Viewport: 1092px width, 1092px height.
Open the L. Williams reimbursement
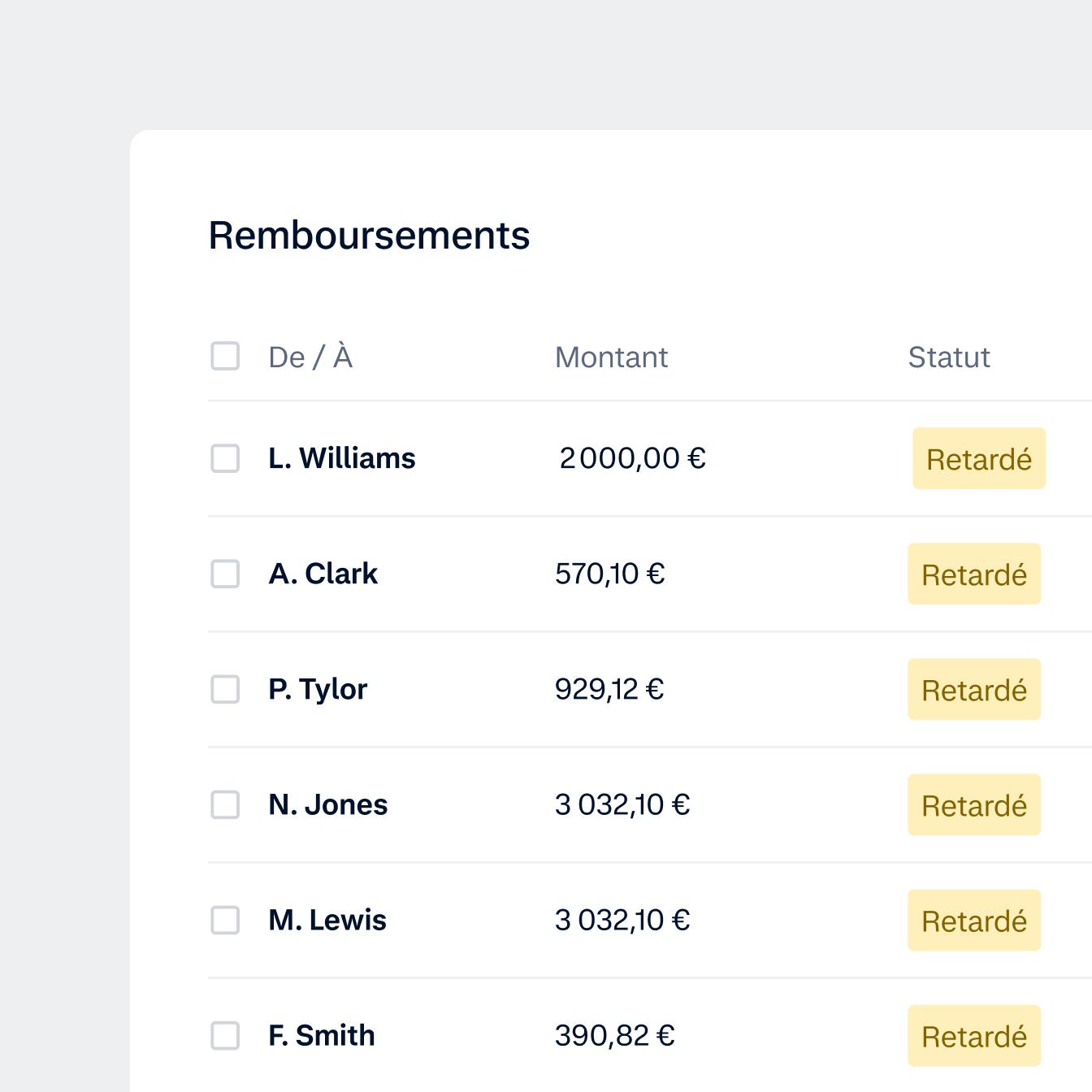point(342,458)
